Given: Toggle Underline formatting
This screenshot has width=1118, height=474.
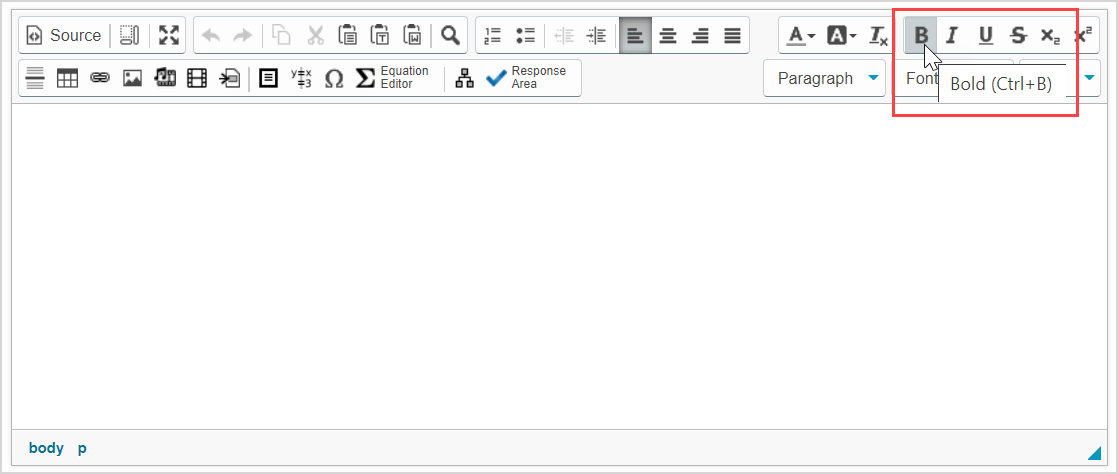Looking at the screenshot, I should (x=985, y=36).
